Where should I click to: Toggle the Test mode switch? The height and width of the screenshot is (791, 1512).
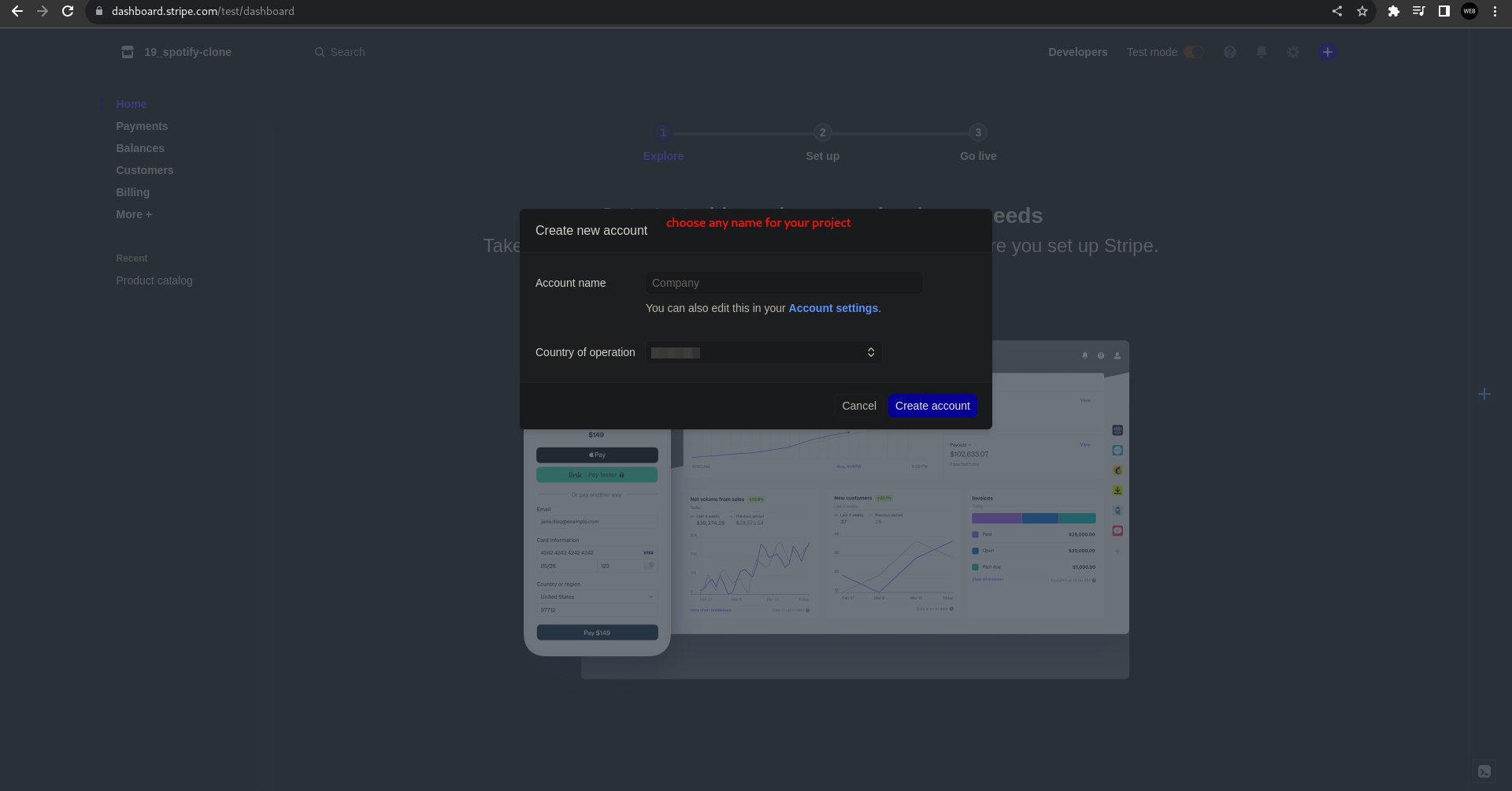[1194, 52]
